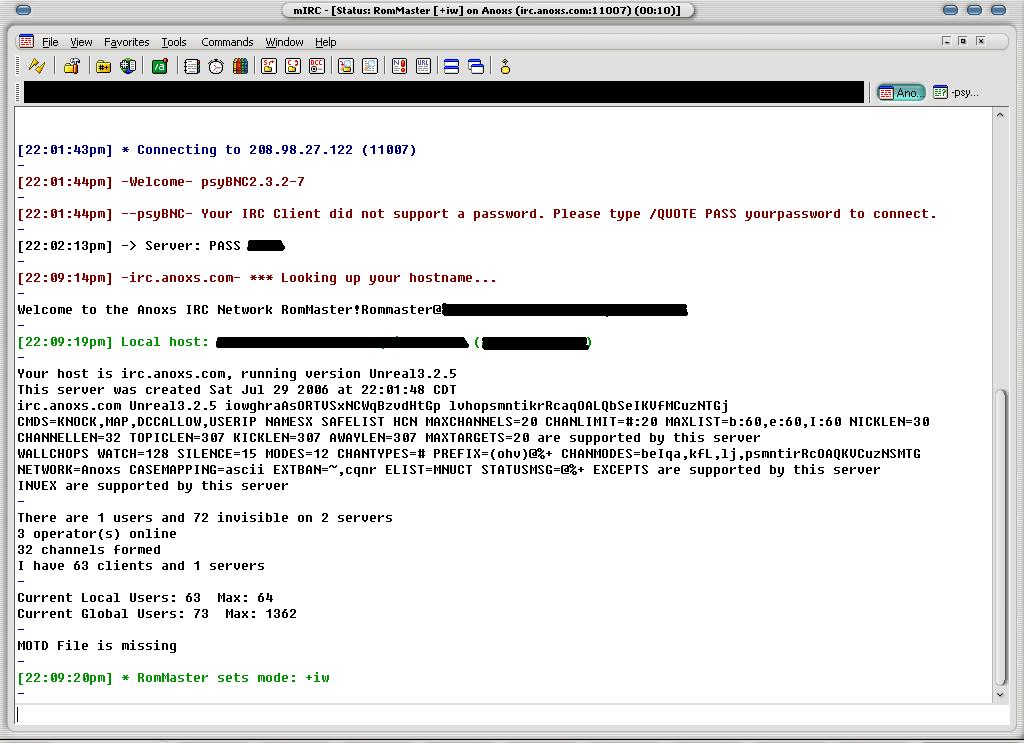Open the Help menu
This screenshot has width=1024, height=743.
[x=326, y=42]
